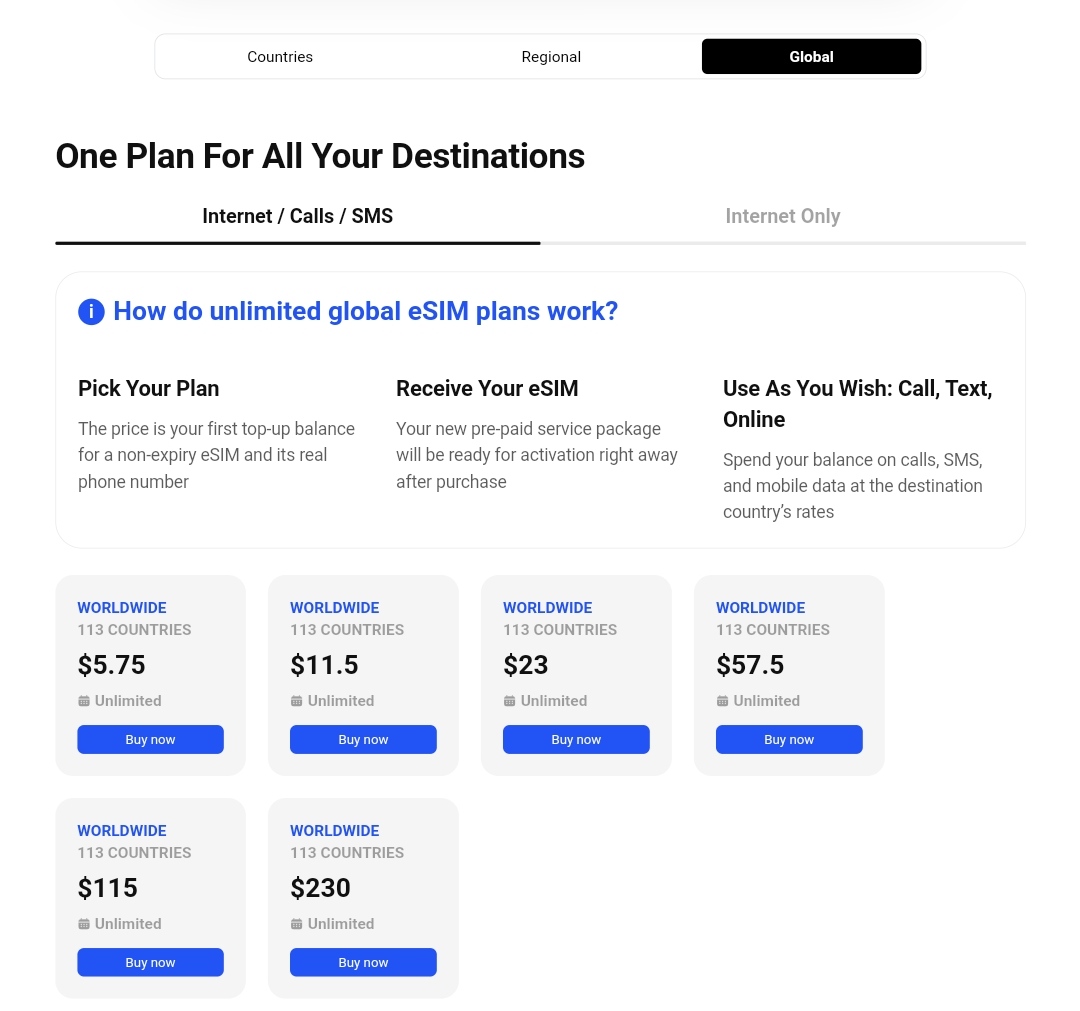Click calendar icon on the $57.5 plan
The height and width of the screenshot is (1011, 1080).
pyautogui.click(x=723, y=701)
